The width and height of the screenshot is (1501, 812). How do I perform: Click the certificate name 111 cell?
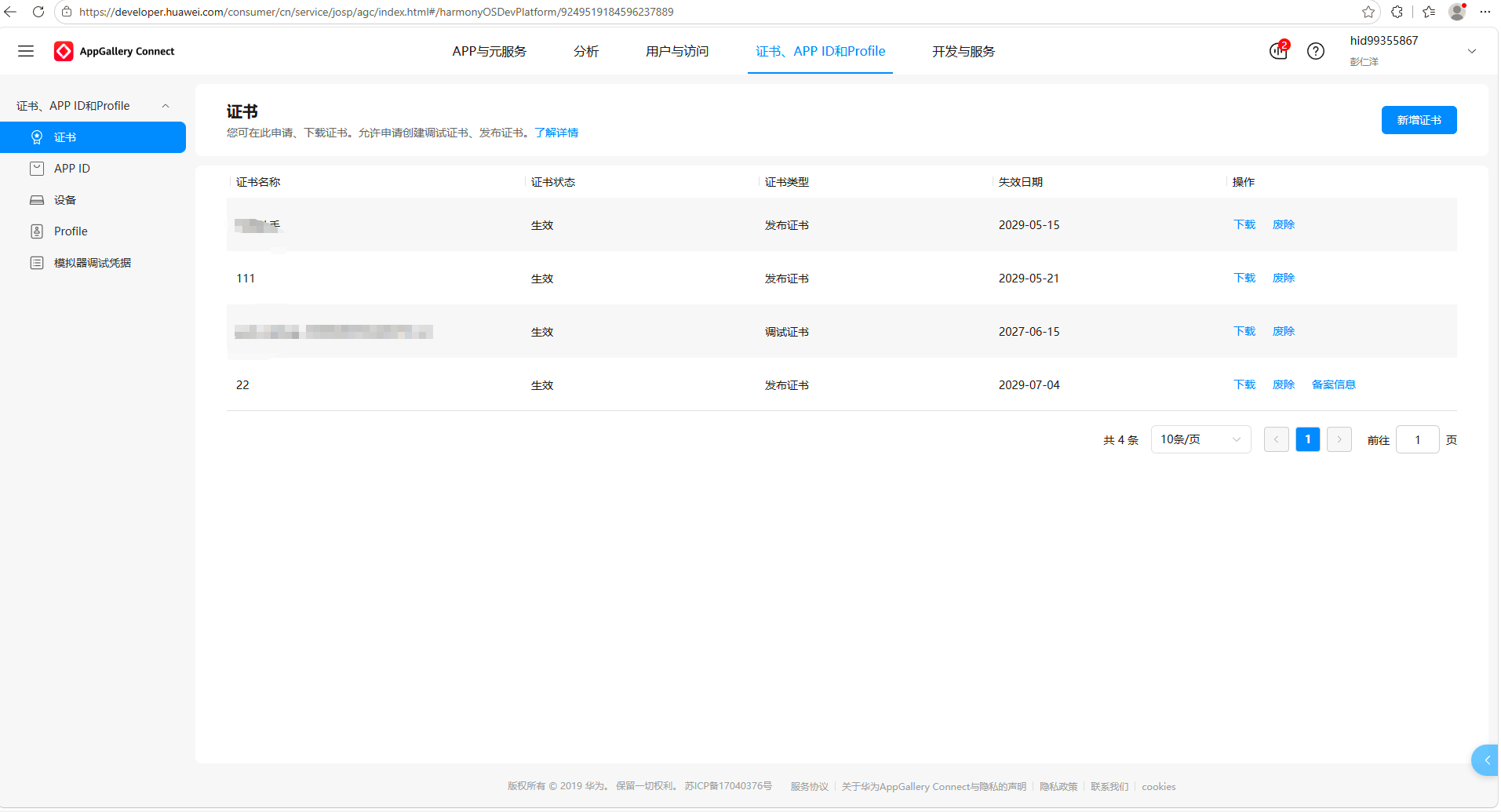[246, 278]
